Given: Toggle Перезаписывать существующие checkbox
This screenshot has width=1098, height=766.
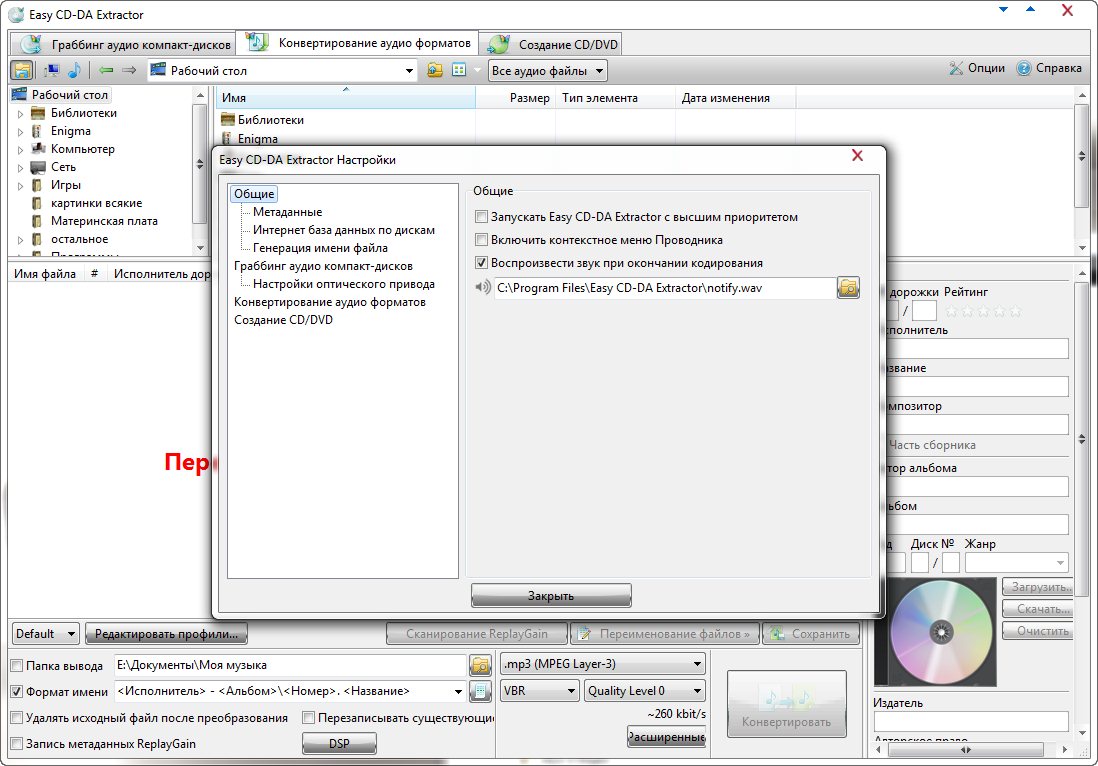Looking at the screenshot, I should pos(308,718).
